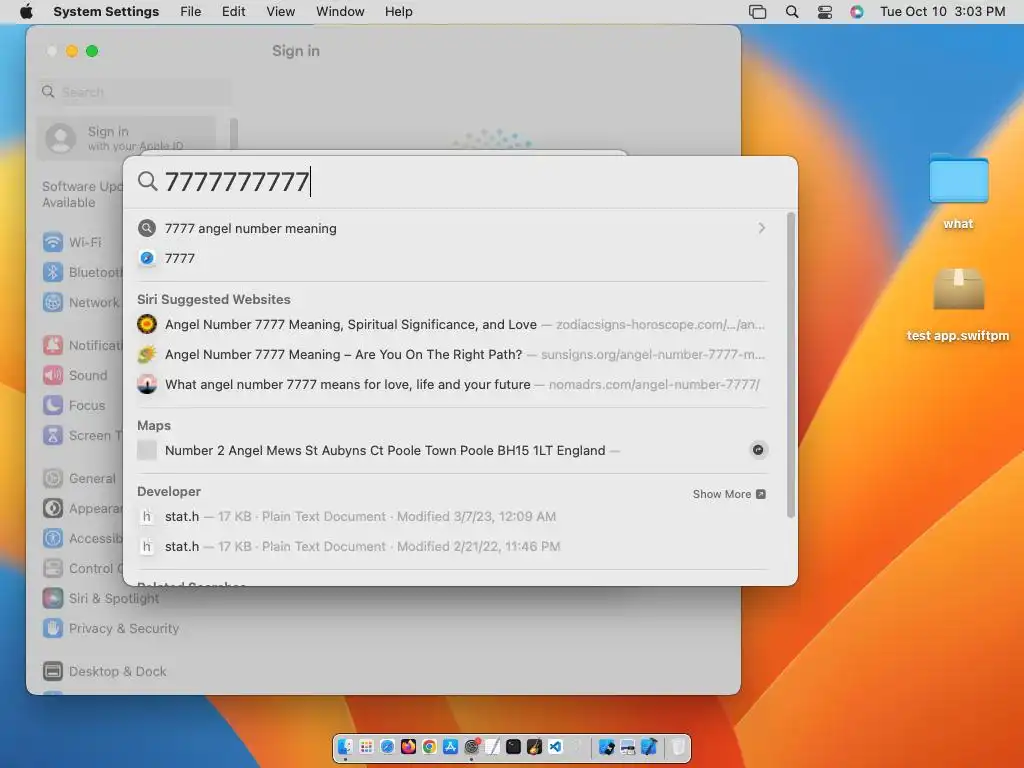Open Spotlight magnifier in menu bar
Viewport: 1024px width, 768px height.
tap(792, 12)
